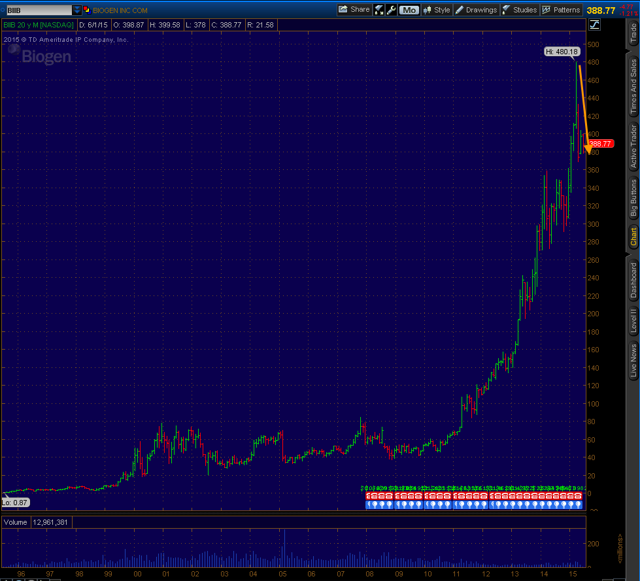
Task: Click the yellow 388.77 last price
Action: pos(601,11)
